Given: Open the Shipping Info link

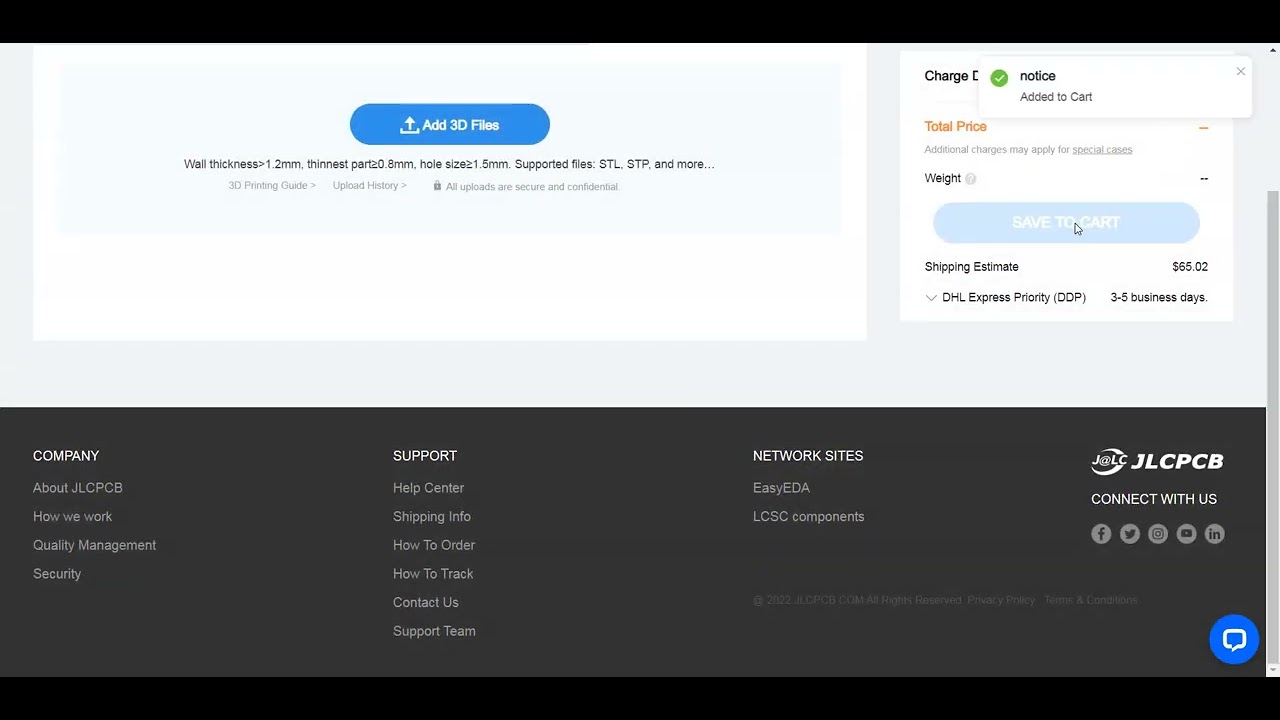Looking at the screenshot, I should (x=432, y=517).
